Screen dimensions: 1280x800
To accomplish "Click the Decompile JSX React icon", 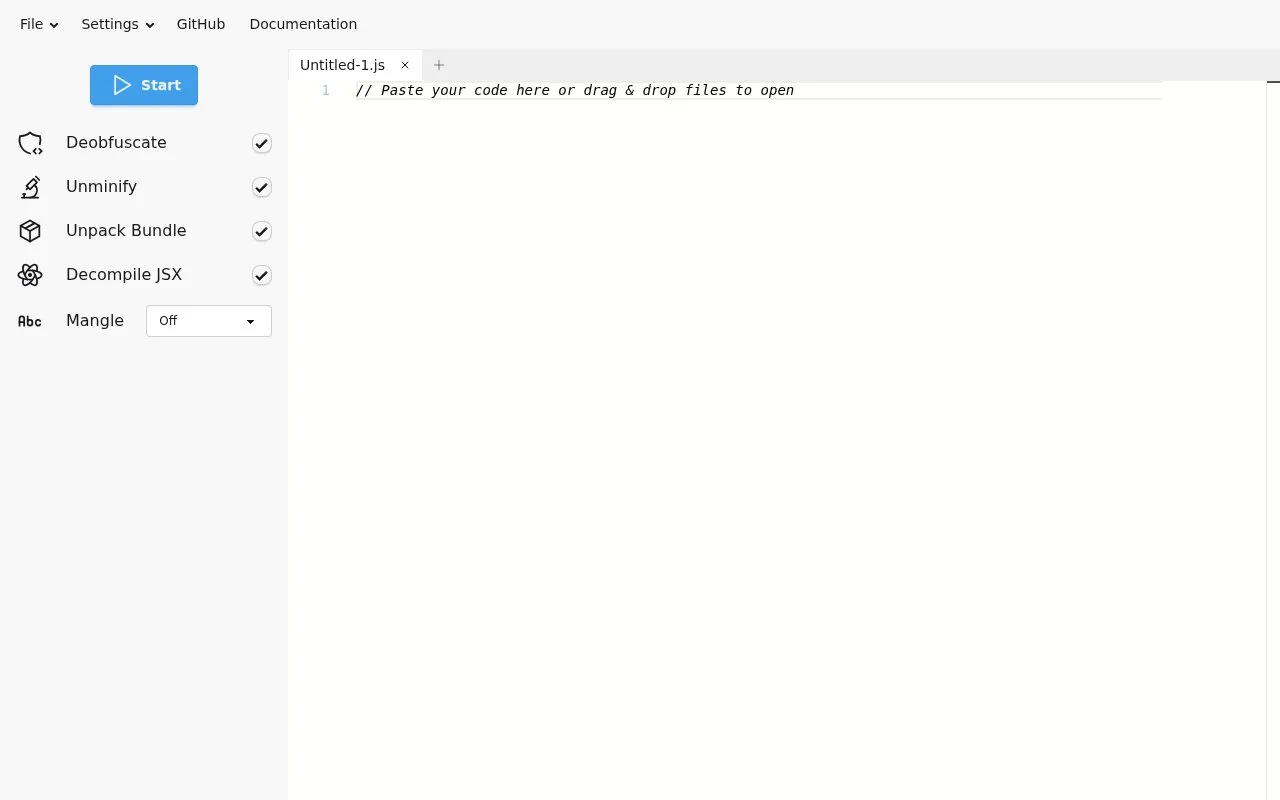I will pyautogui.click(x=30, y=275).
